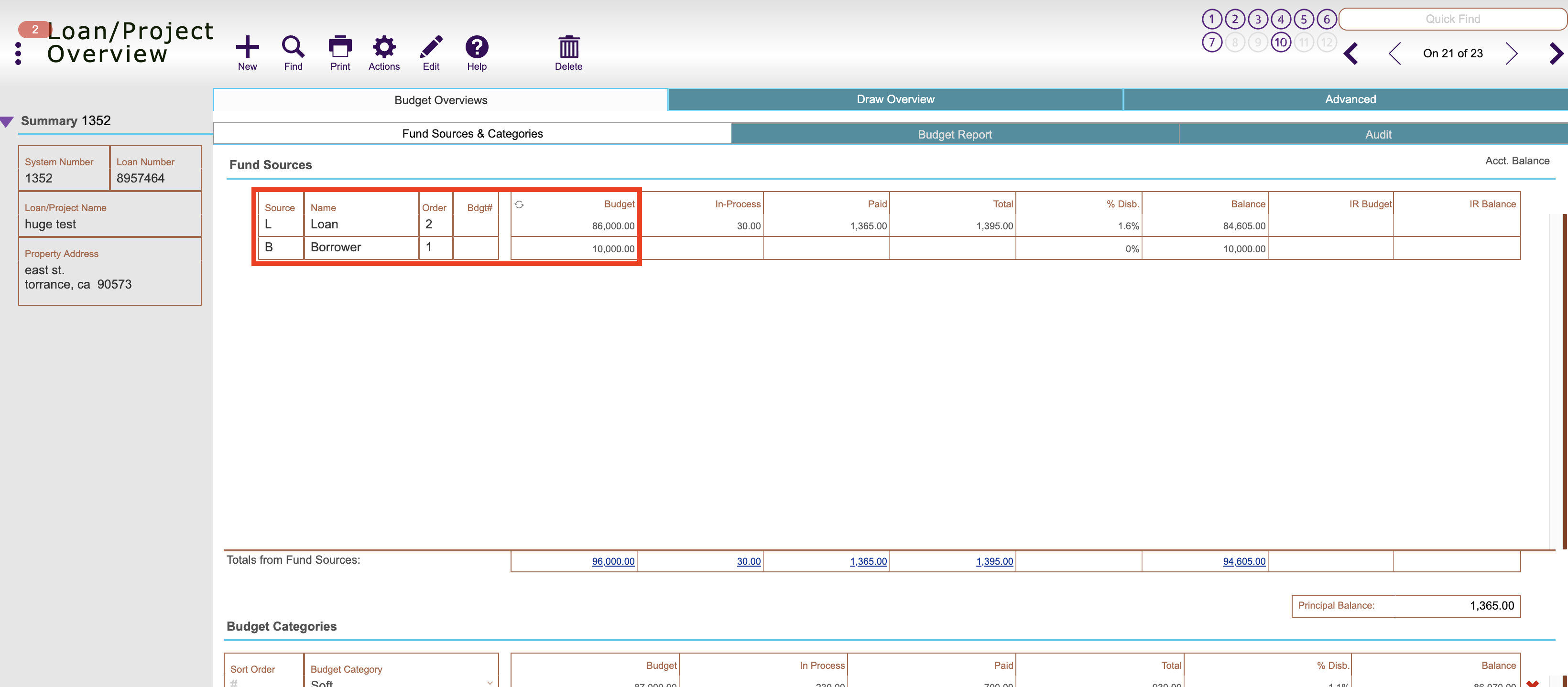The image size is (1568, 687).
Task: Click the refresh icon in Budget header
Action: [519, 204]
